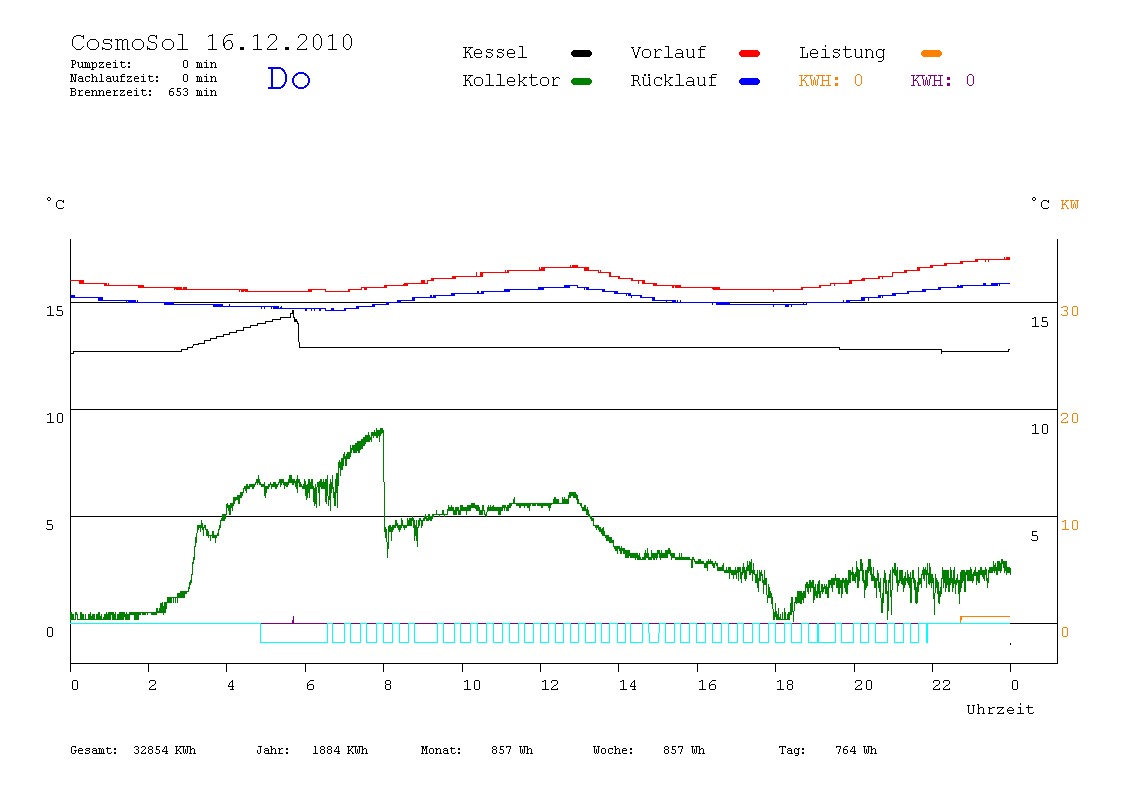Select the "857 Wh" value beside Woche
Screen dimensions: 1148x812
(x=684, y=750)
